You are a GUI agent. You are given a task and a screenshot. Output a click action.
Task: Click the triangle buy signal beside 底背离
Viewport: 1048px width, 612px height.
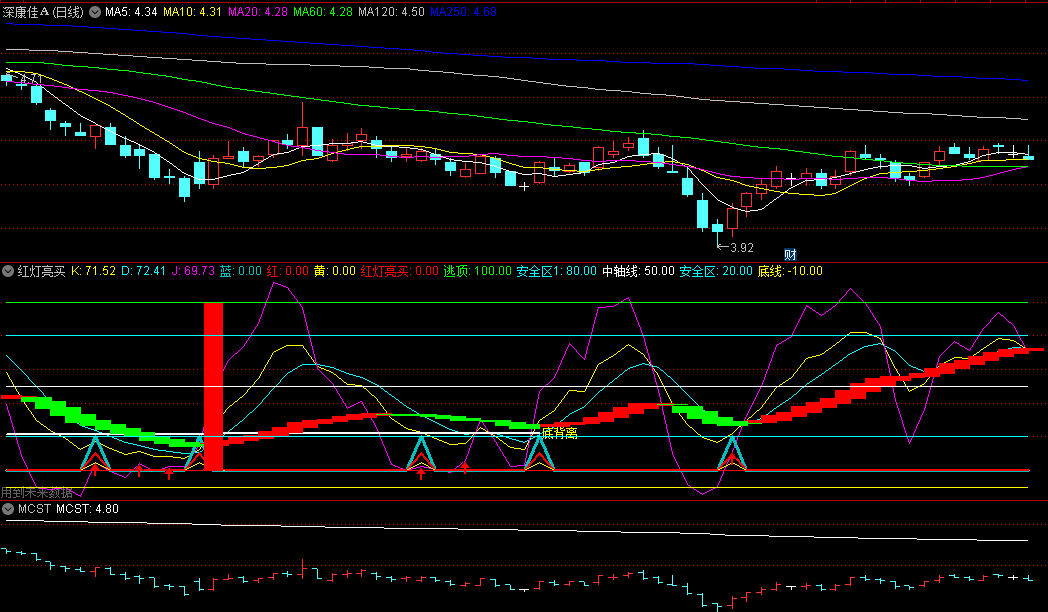pos(539,453)
